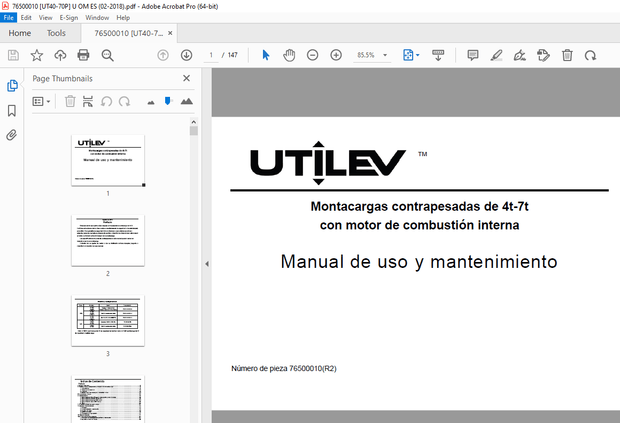
Task: Open thumbnail options menu dropdown
Action: (41, 102)
